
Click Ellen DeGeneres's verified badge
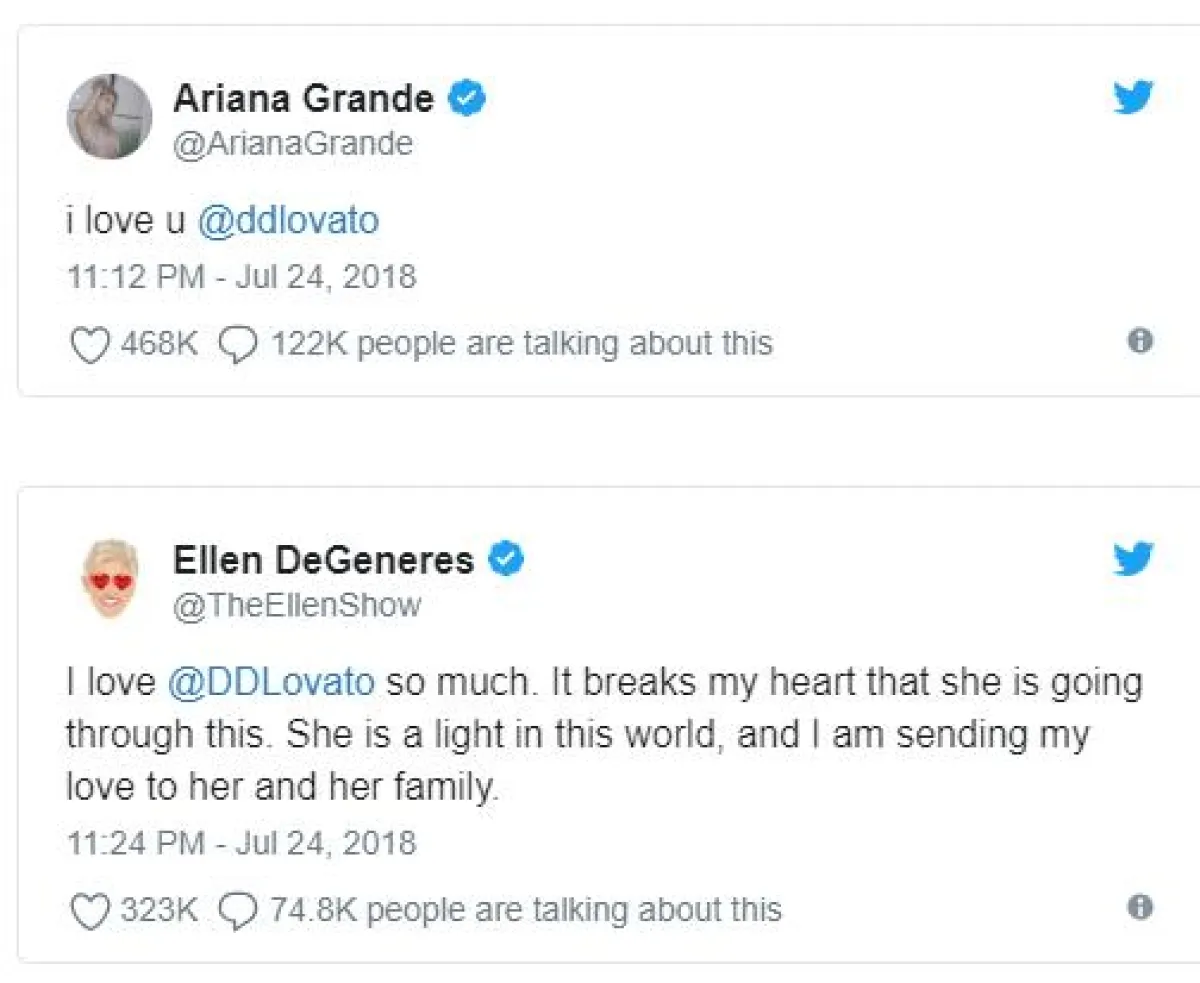(506, 559)
